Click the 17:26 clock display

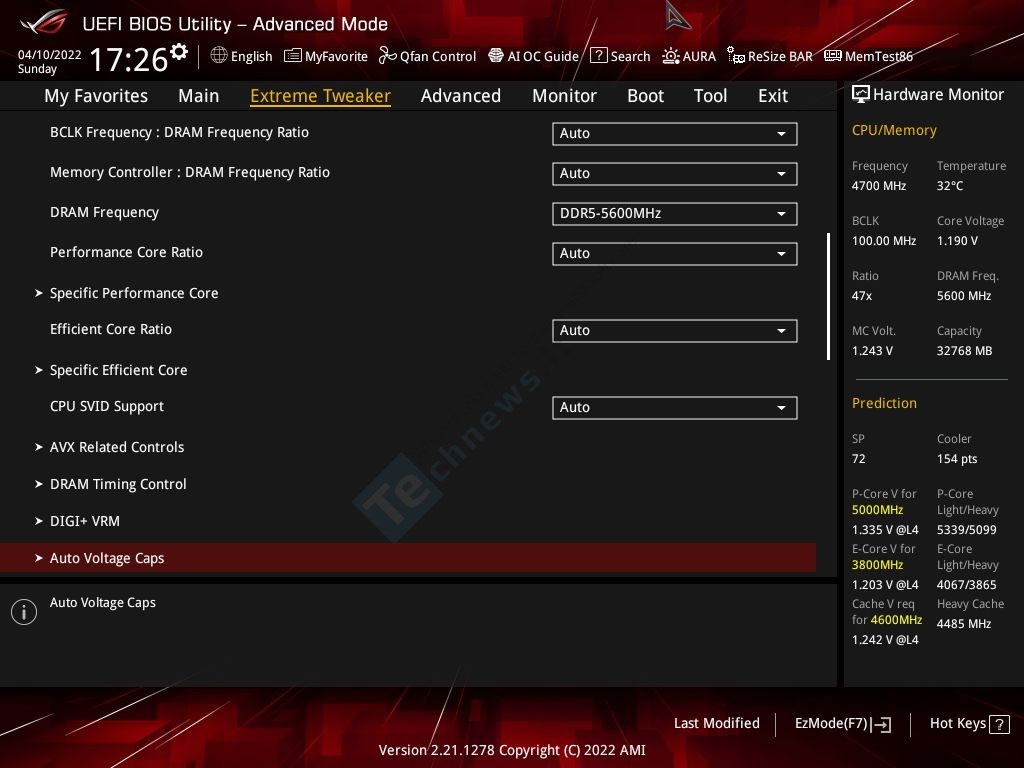pyautogui.click(x=129, y=59)
